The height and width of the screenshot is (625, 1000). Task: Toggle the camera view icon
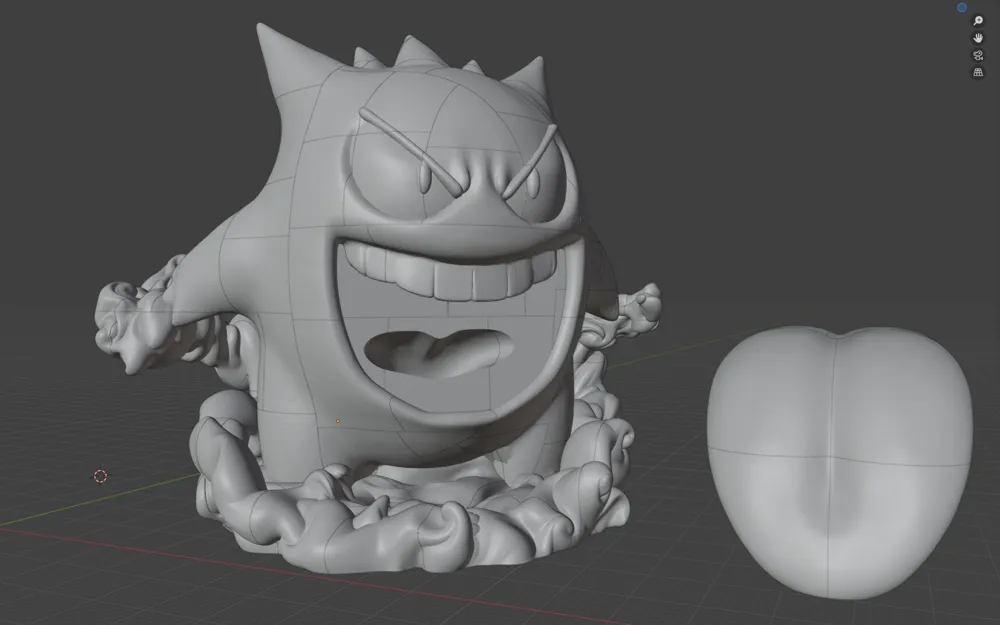(978, 54)
